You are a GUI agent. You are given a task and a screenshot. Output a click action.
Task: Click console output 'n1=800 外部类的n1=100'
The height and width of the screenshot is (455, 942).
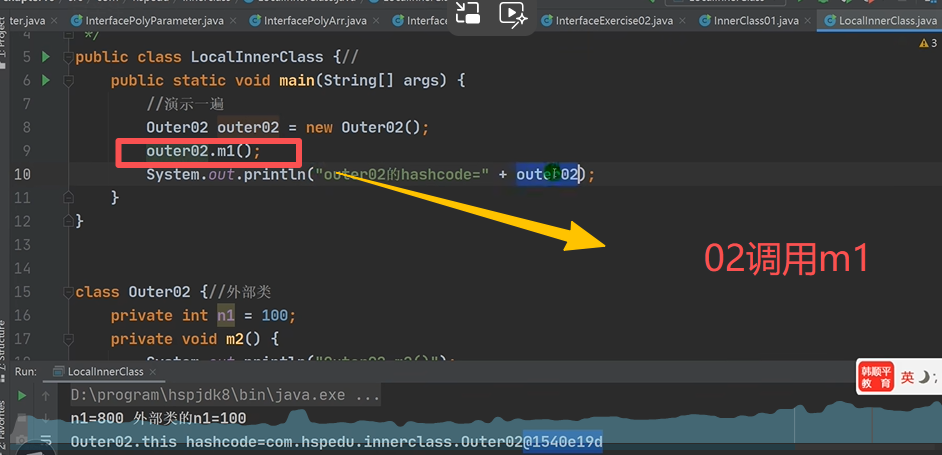pyautogui.click(x=159, y=418)
